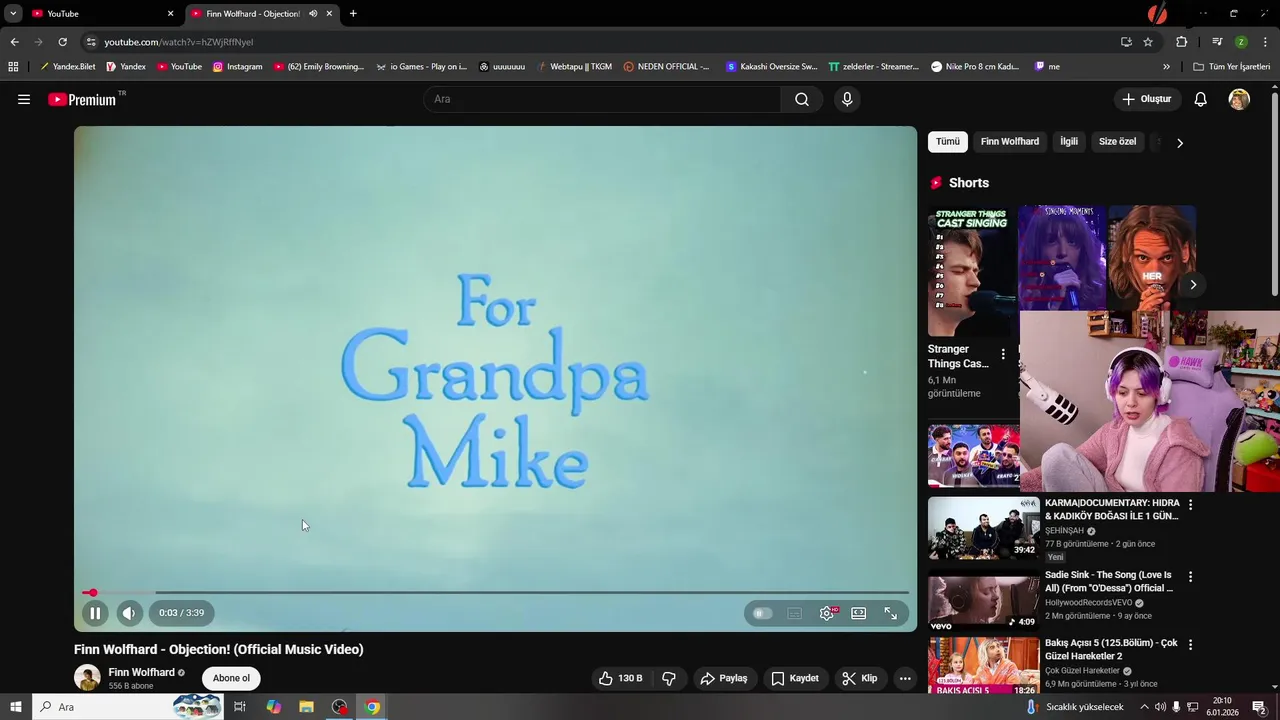The image size is (1280, 720).
Task: Show hidden system tray icons
Action: (x=1144, y=707)
